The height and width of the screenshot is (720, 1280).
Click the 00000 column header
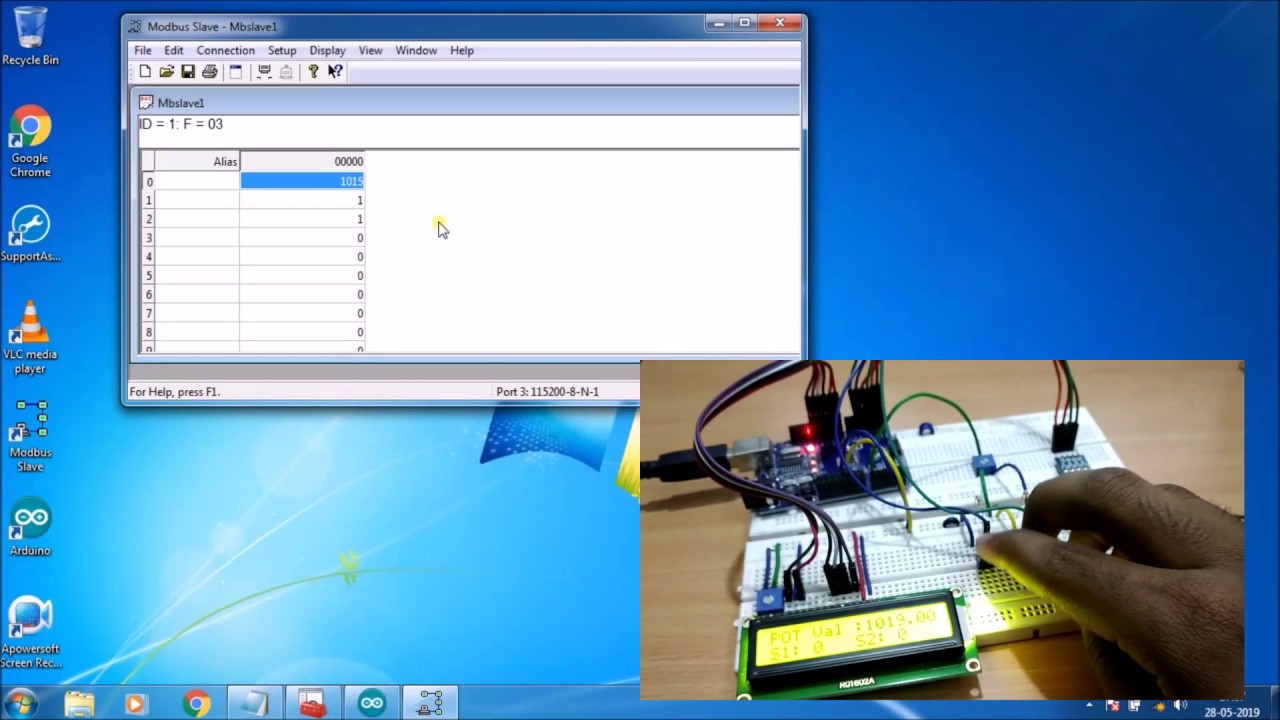pos(302,161)
